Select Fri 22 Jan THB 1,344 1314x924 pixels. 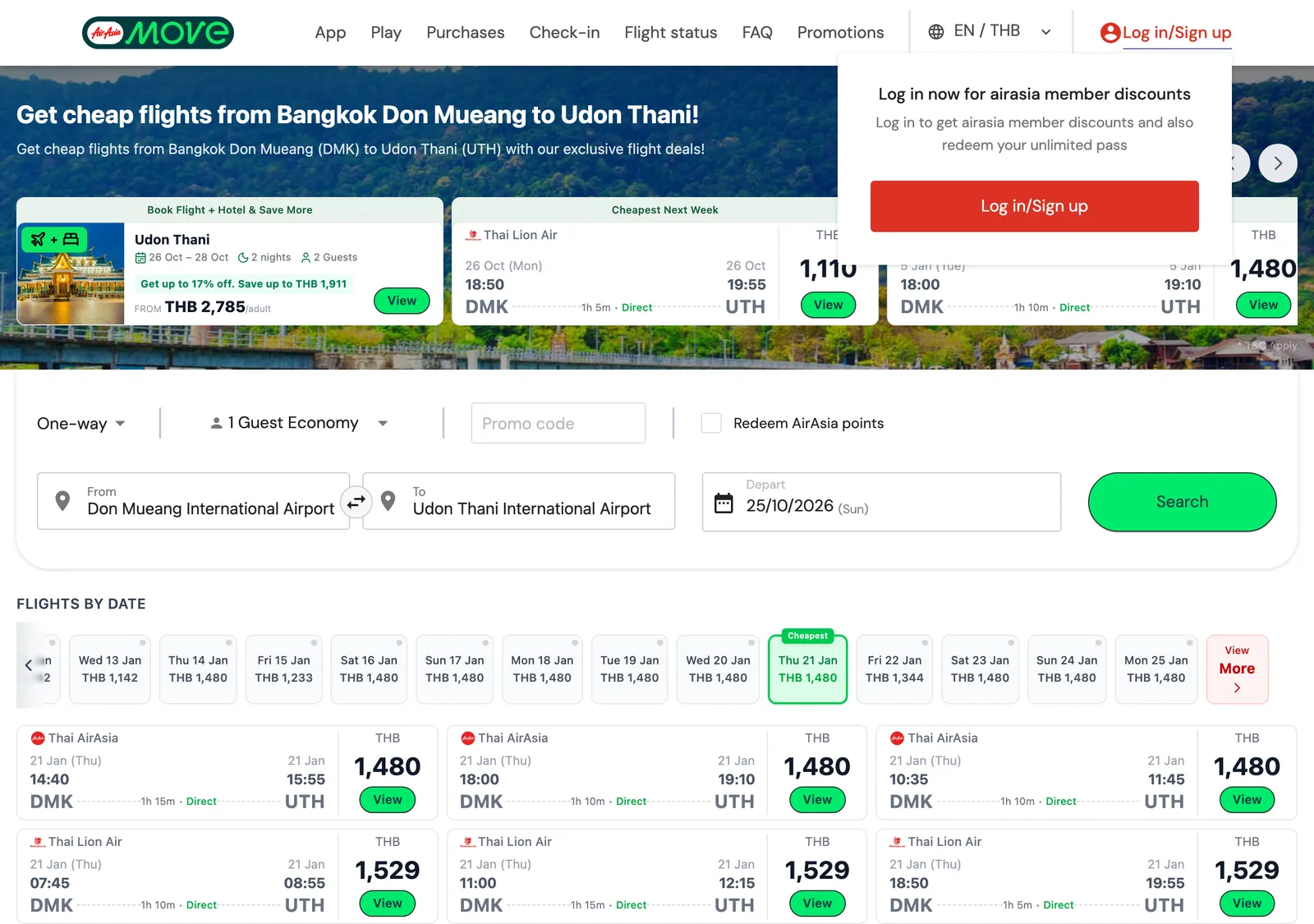(894, 669)
